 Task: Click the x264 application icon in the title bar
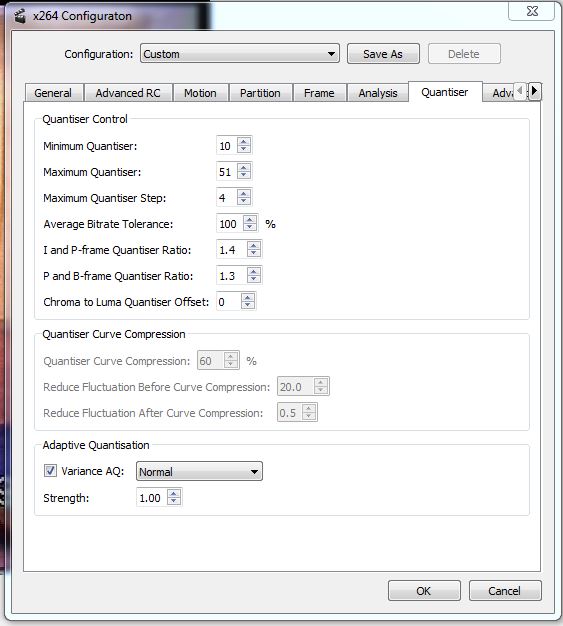click(x=20, y=16)
